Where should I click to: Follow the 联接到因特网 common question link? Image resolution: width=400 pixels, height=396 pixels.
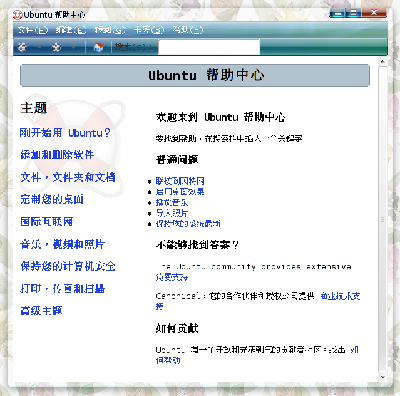pos(180,181)
